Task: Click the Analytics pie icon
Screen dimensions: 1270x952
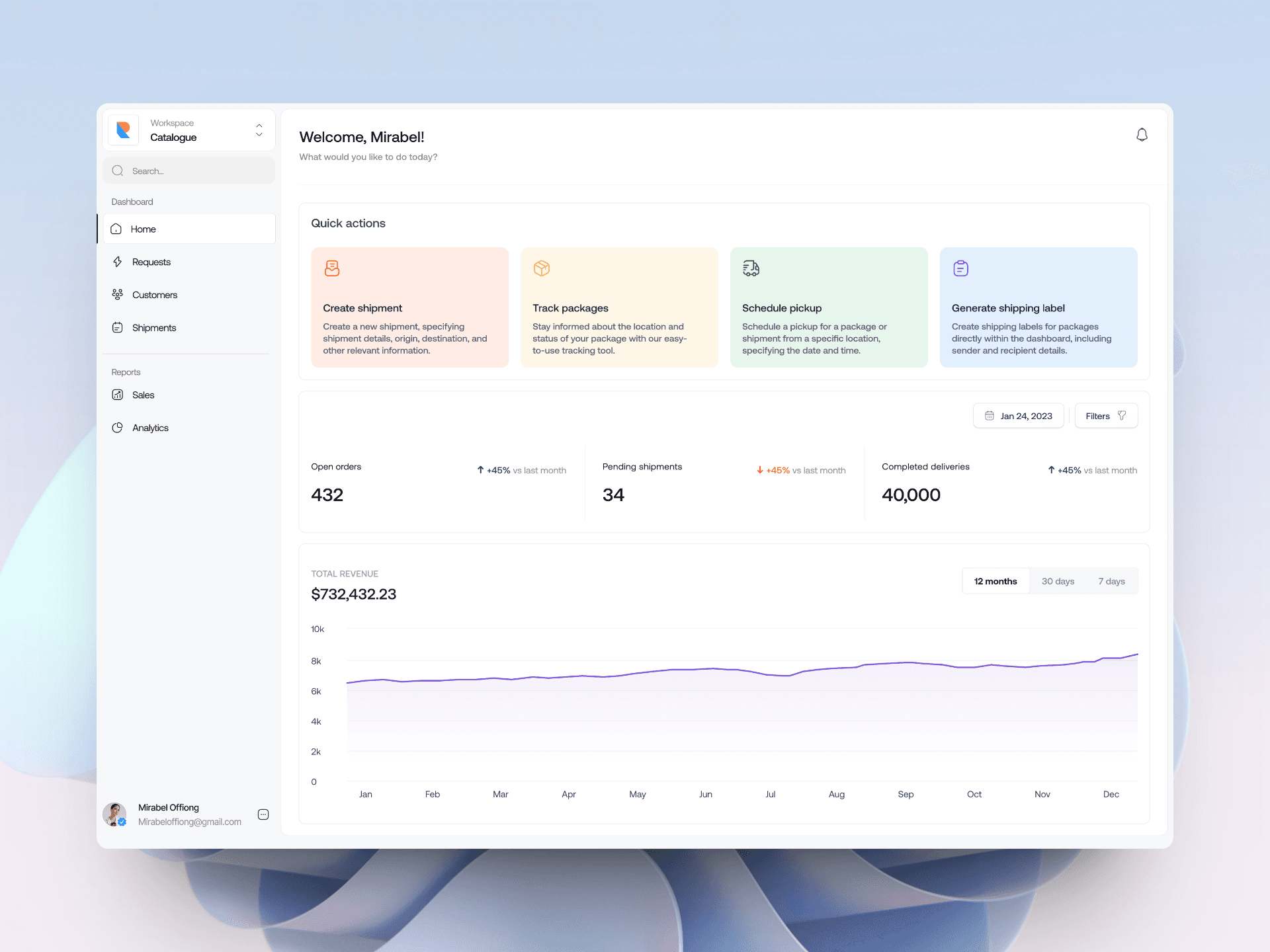Action: click(x=118, y=428)
